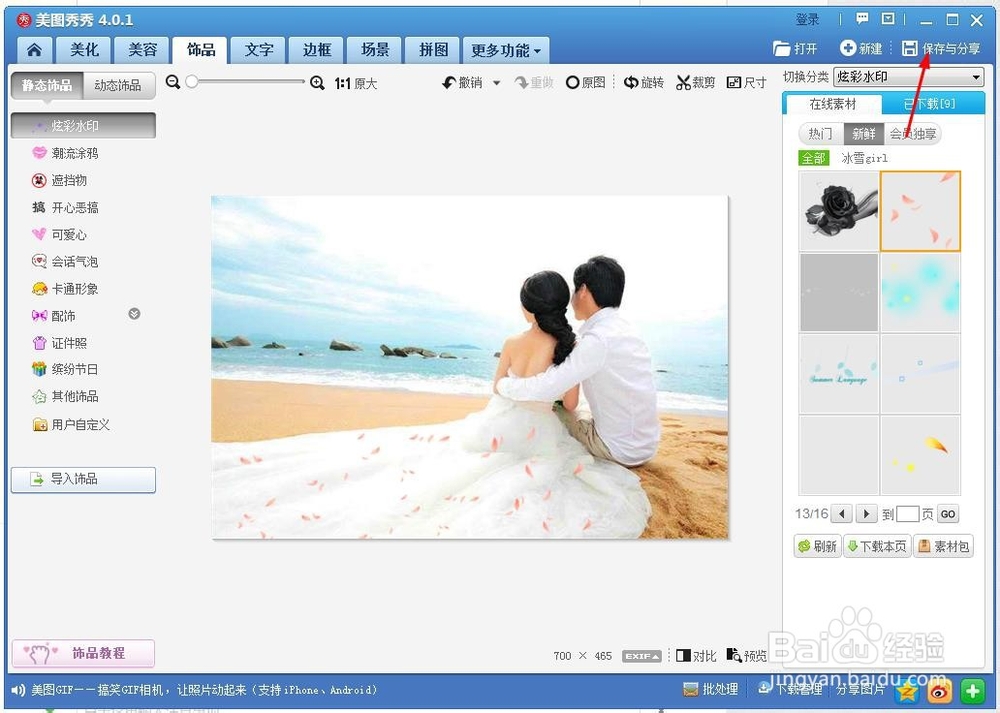The height and width of the screenshot is (713, 1000).
Task: Select the 会员独享 filter toggle
Action: (x=913, y=134)
